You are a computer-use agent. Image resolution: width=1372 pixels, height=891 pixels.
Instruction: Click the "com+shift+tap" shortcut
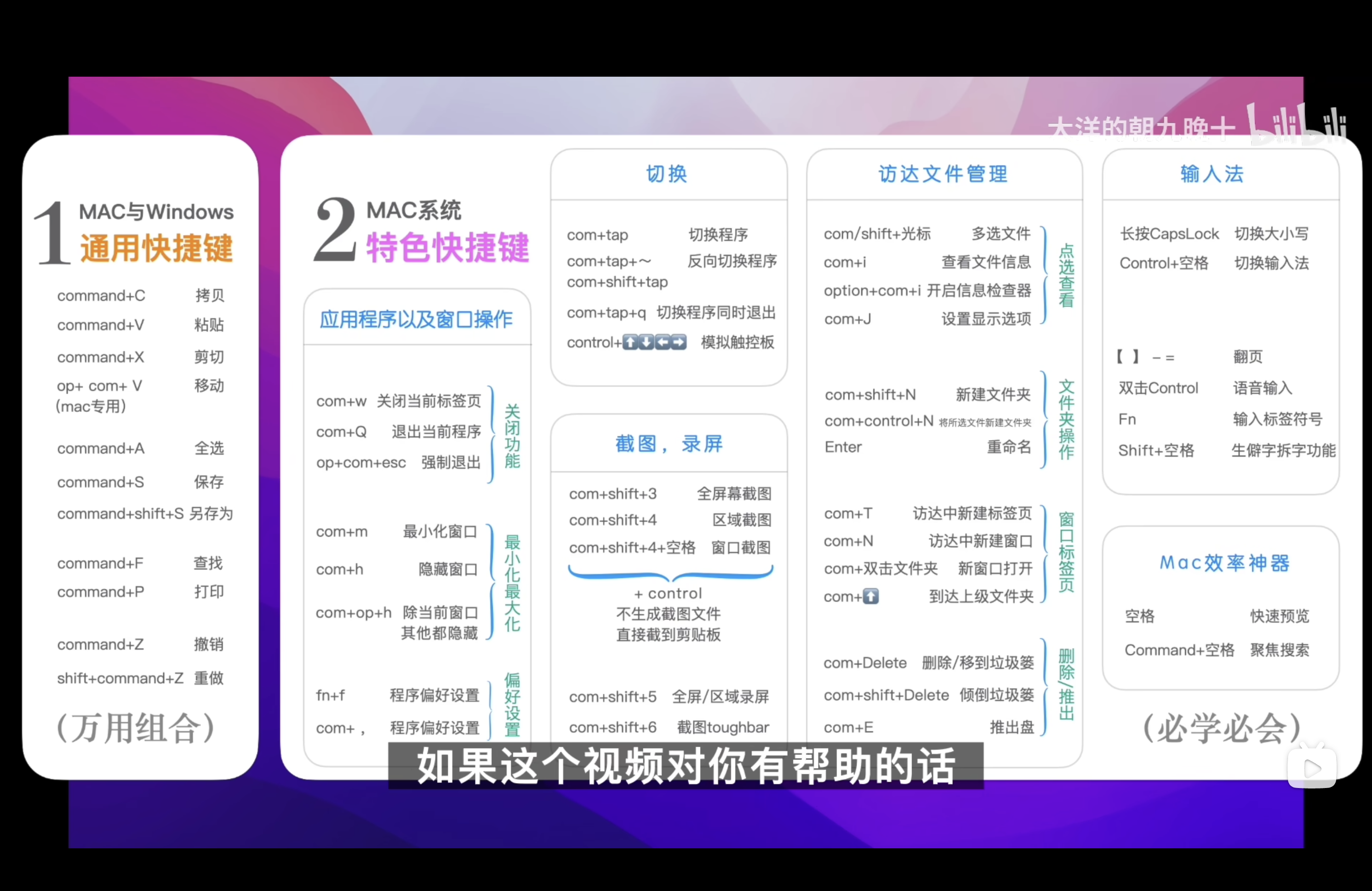[617, 282]
